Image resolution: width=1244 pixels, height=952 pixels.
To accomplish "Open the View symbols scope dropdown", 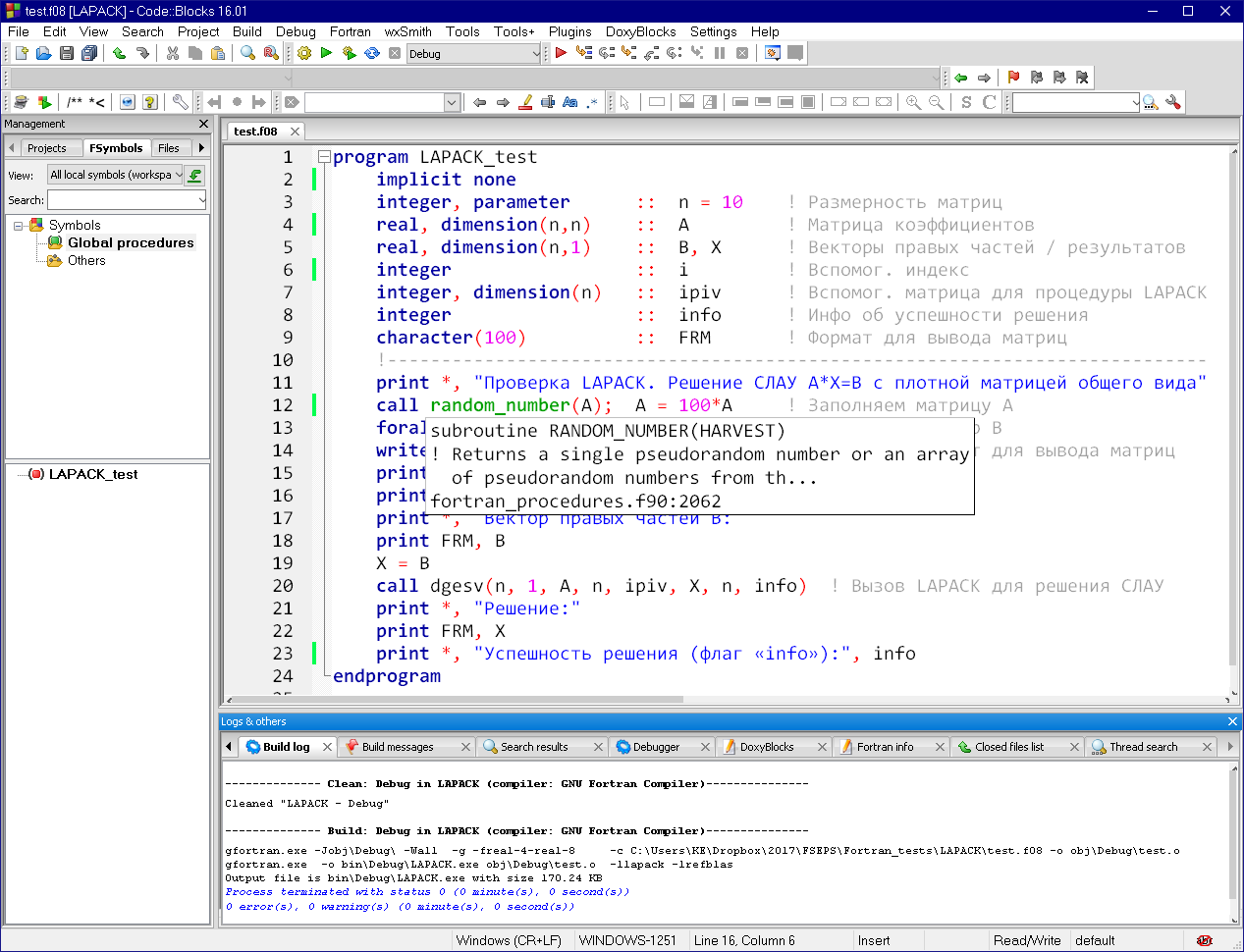I will pos(116,175).
